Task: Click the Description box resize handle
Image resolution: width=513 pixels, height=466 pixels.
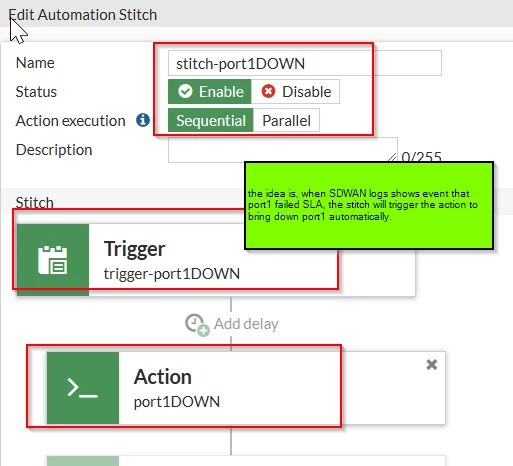Action: [392, 157]
